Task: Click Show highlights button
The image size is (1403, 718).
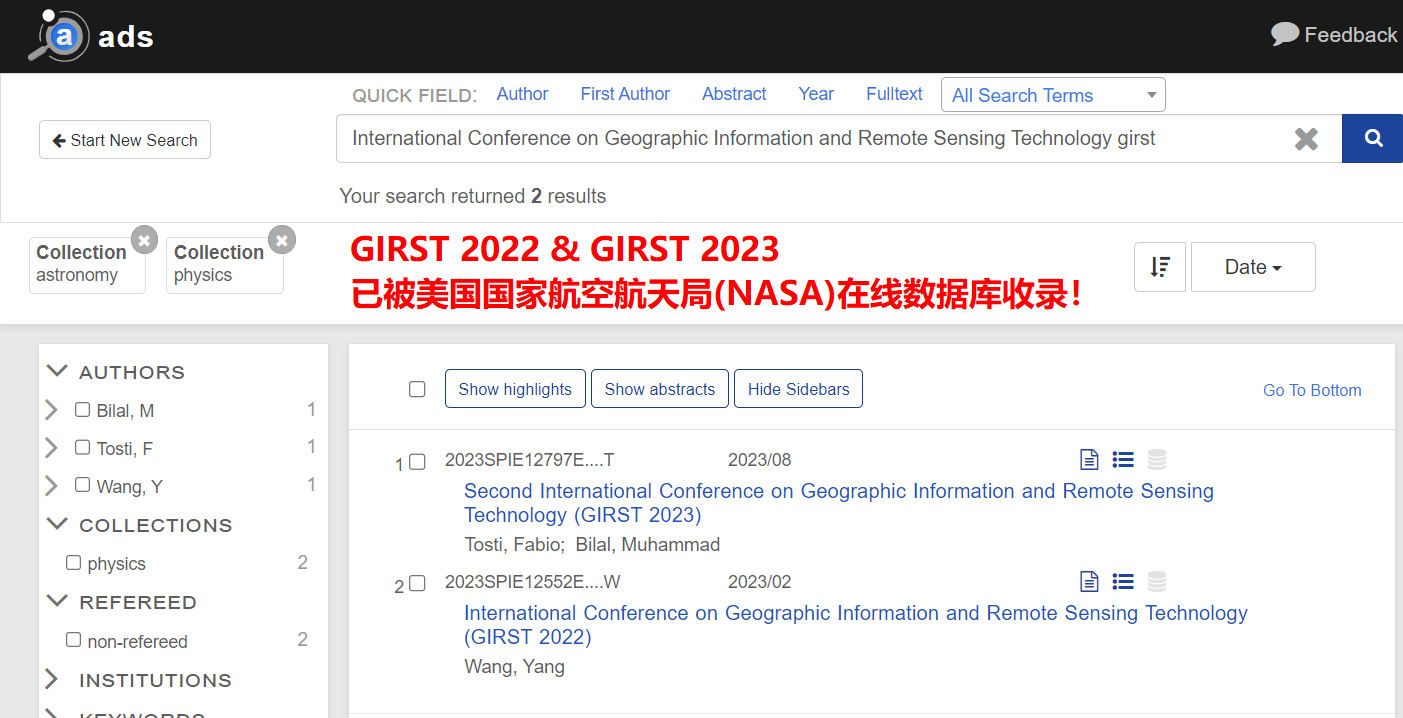Action: [515, 389]
